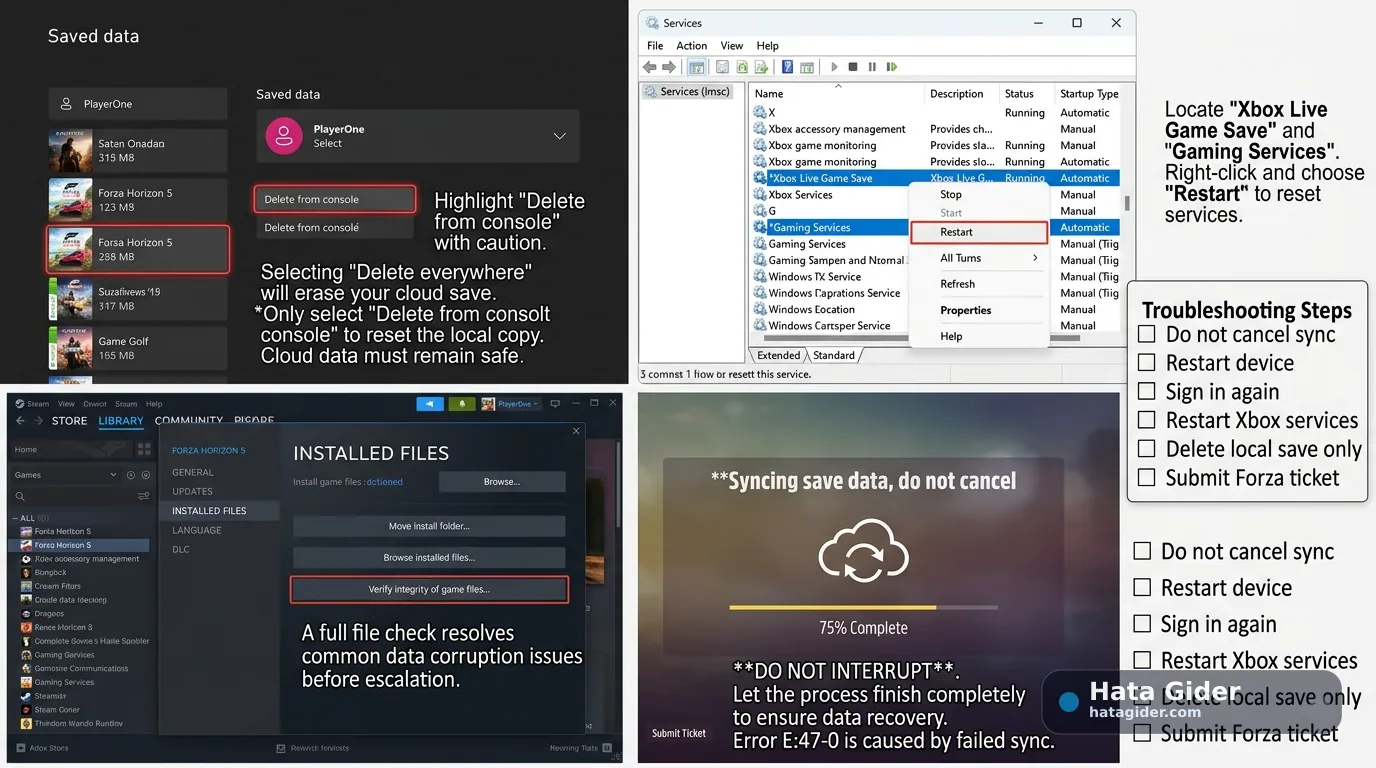Click the 75% Complete sync progress bar
The height and width of the screenshot is (768, 1376).
863,607
